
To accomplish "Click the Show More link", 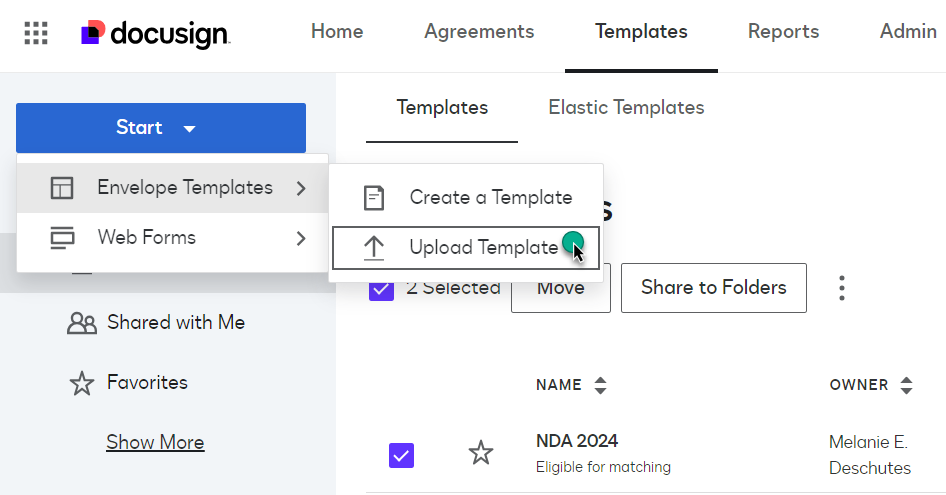I will tap(155, 442).
